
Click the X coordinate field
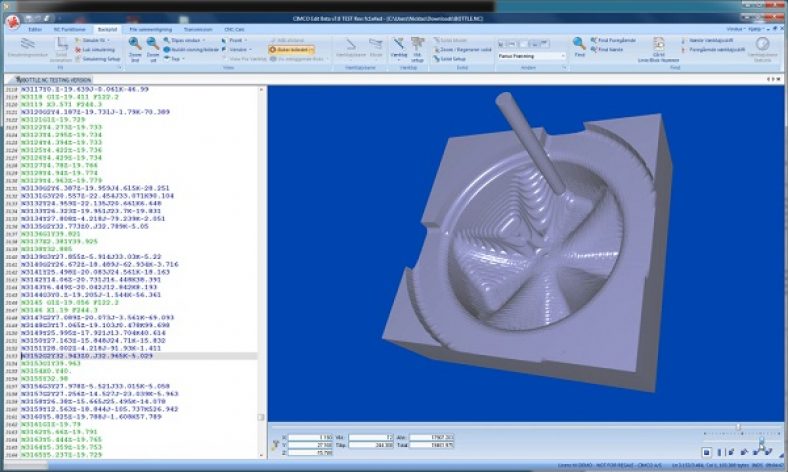click(311, 438)
